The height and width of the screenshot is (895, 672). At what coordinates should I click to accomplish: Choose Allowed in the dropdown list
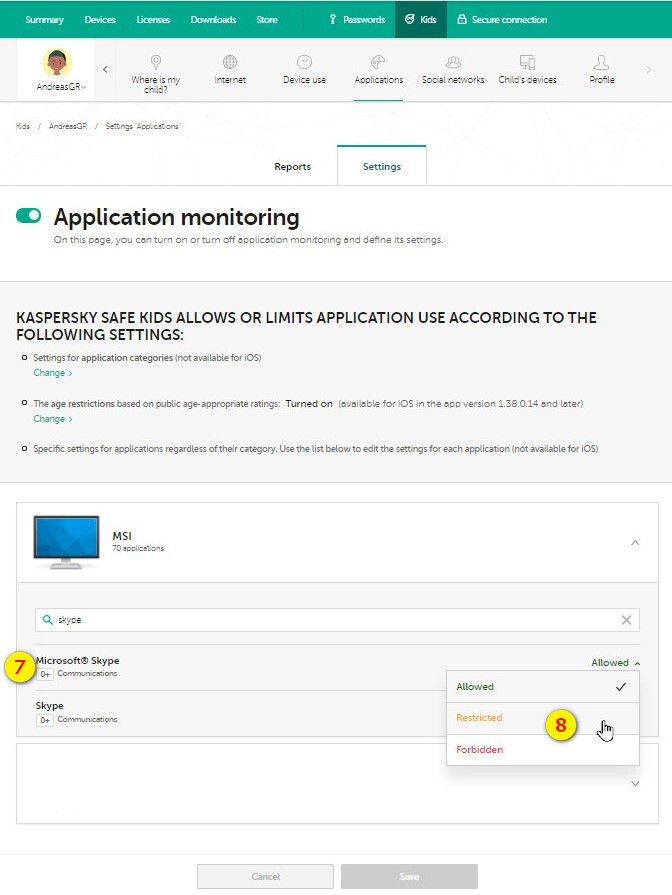tap(542, 687)
